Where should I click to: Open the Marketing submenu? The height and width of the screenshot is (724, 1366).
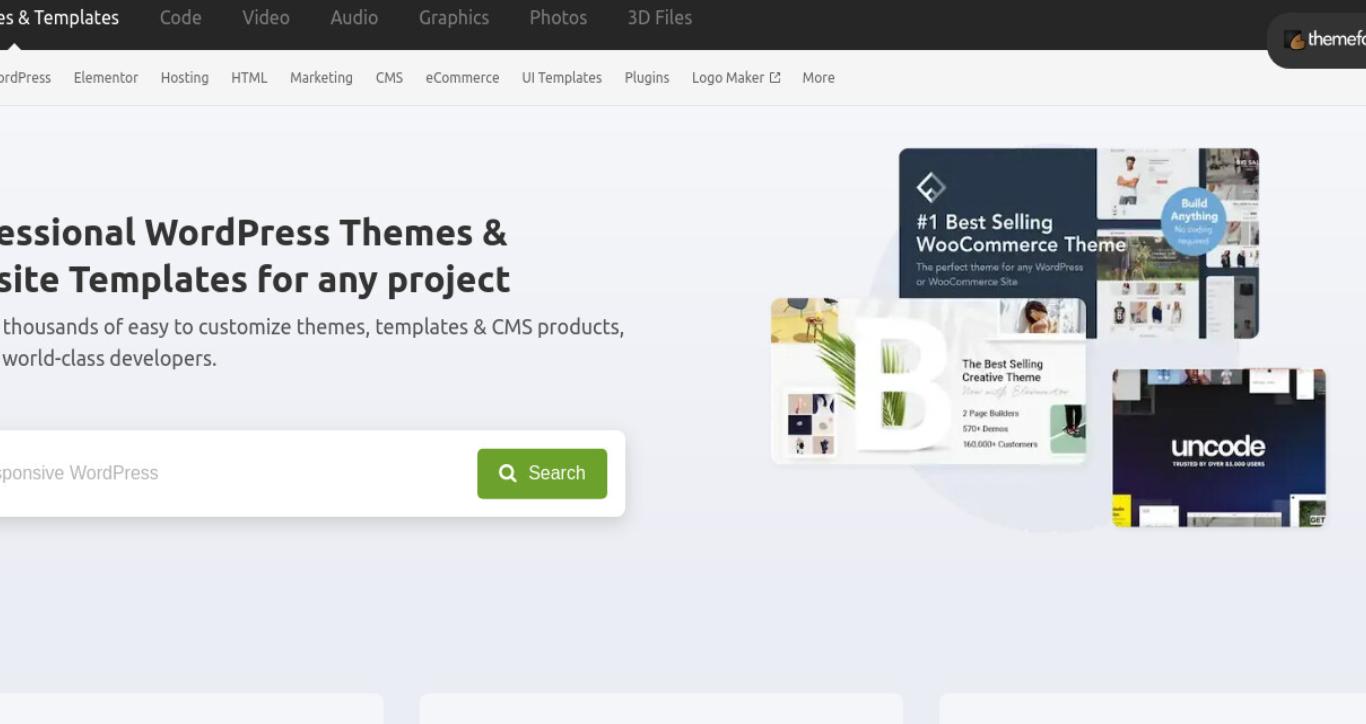coord(321,77)
